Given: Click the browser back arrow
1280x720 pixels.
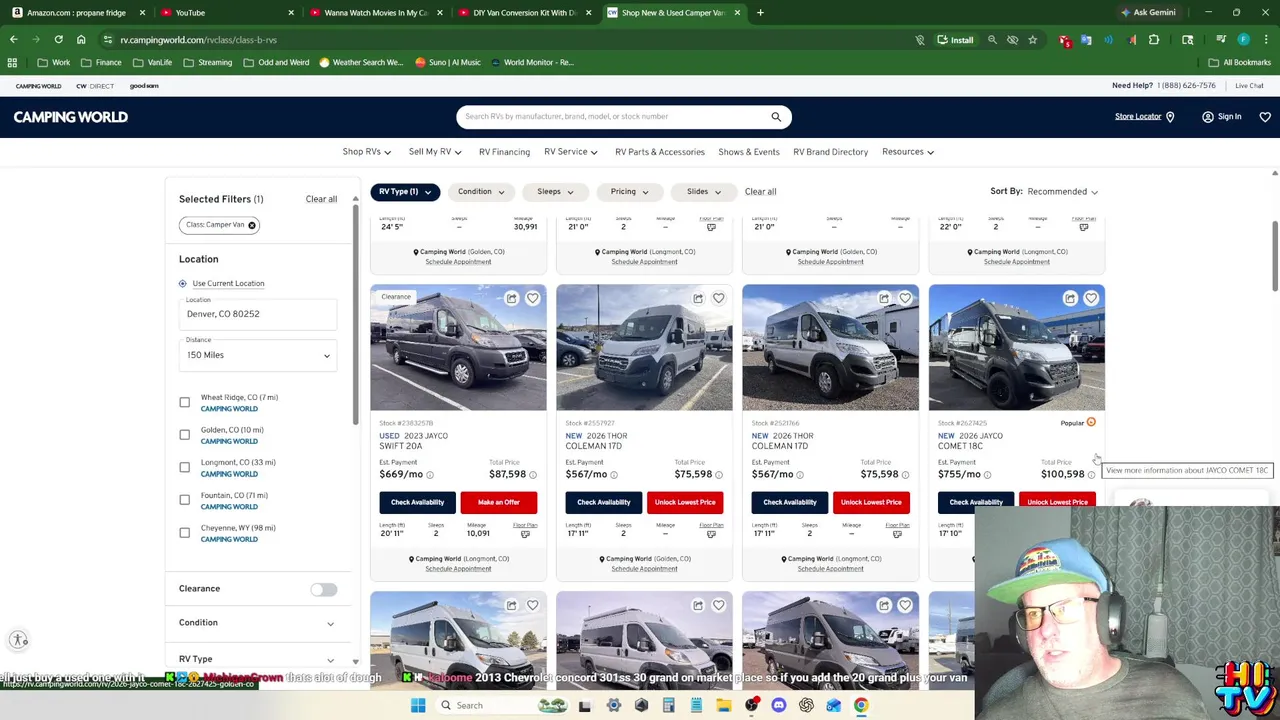Looking at the screenshot, I should pyautogui.click(x=14, y=40).
